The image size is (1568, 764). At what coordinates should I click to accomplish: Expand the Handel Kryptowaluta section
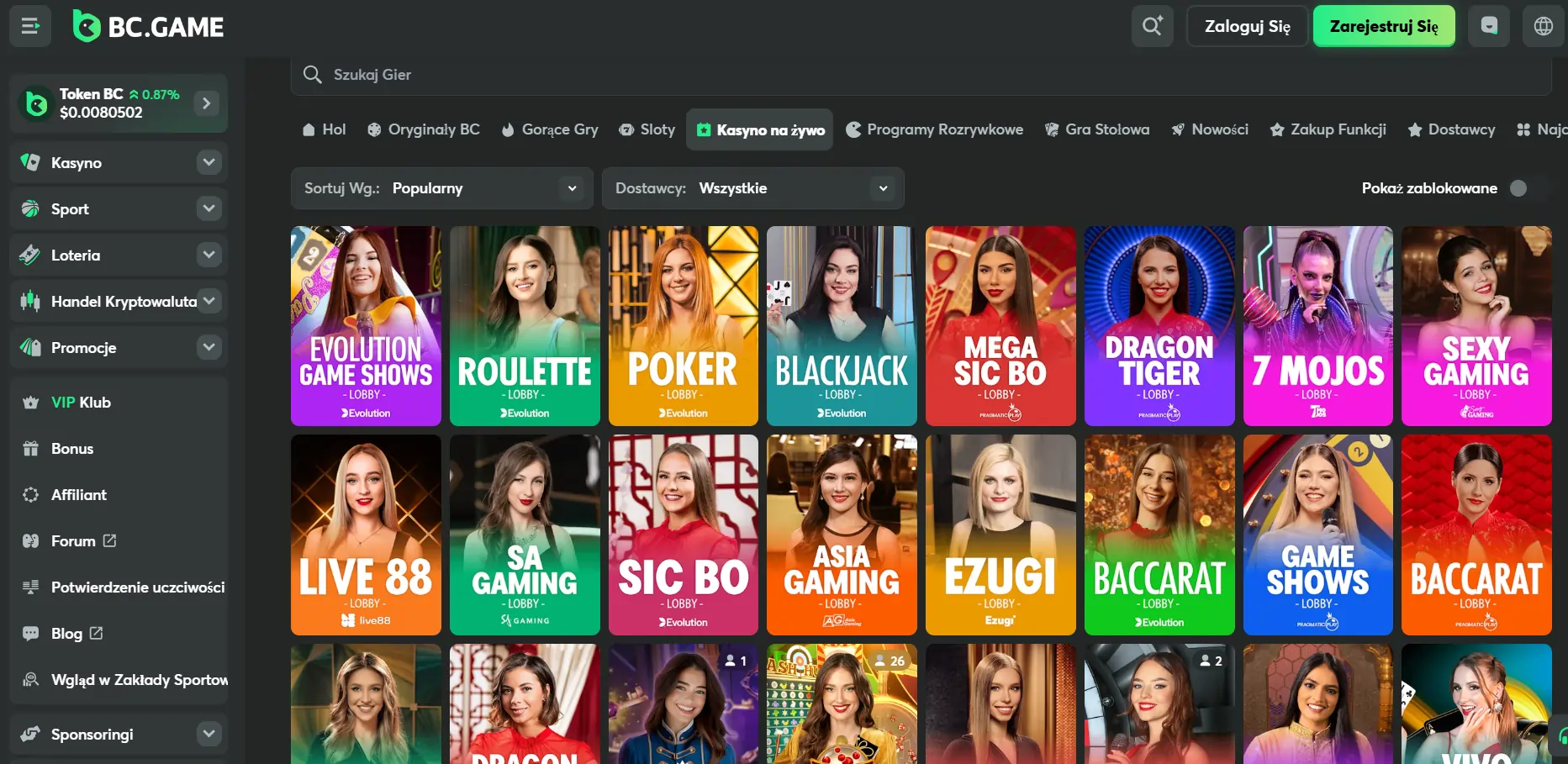pyautogui.click(x=209, y=301)
